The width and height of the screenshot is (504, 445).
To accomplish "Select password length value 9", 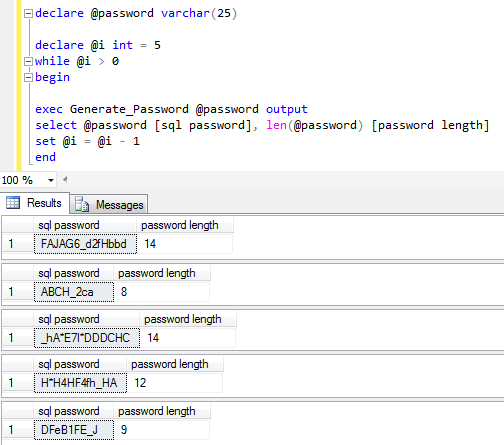I will click(x=162, y=430).
